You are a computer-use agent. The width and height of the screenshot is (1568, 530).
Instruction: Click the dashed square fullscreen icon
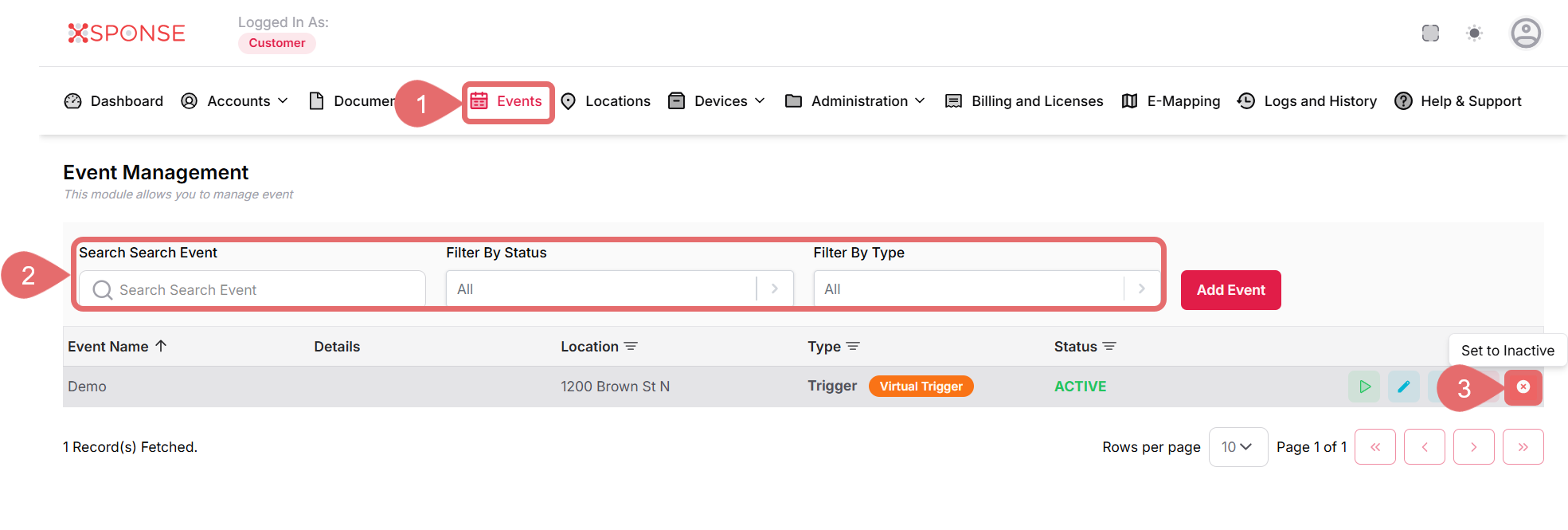[1430, 33]
